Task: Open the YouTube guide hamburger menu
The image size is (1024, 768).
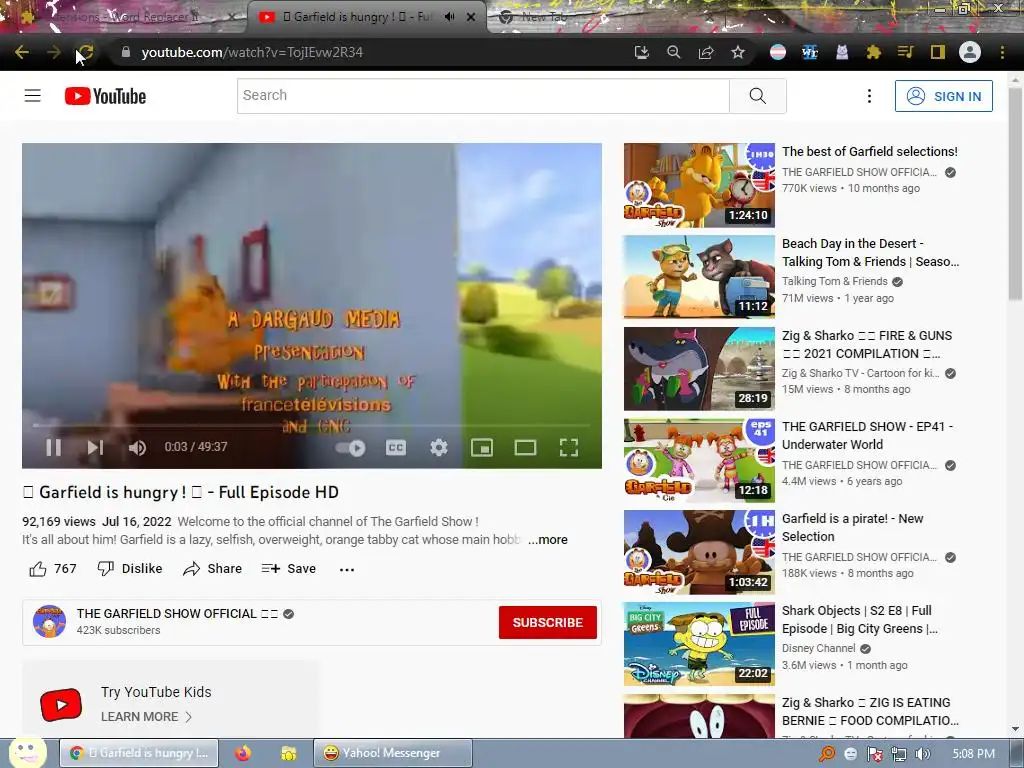Action: [33, 96]
